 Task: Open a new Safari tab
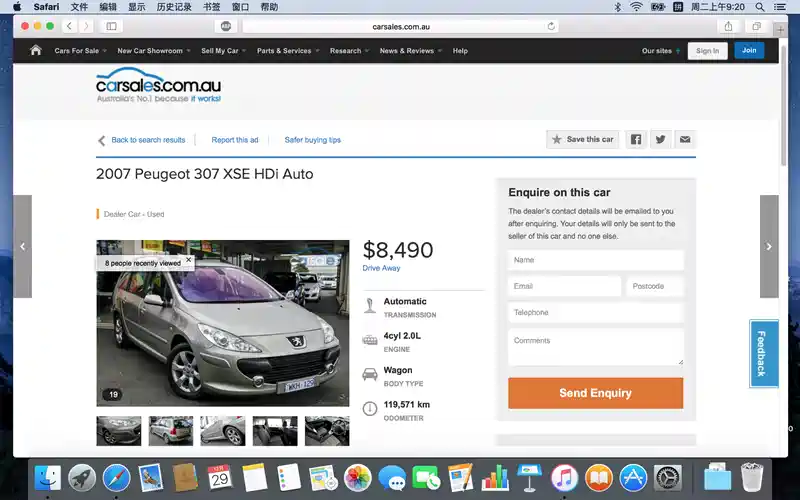[780, 30]
